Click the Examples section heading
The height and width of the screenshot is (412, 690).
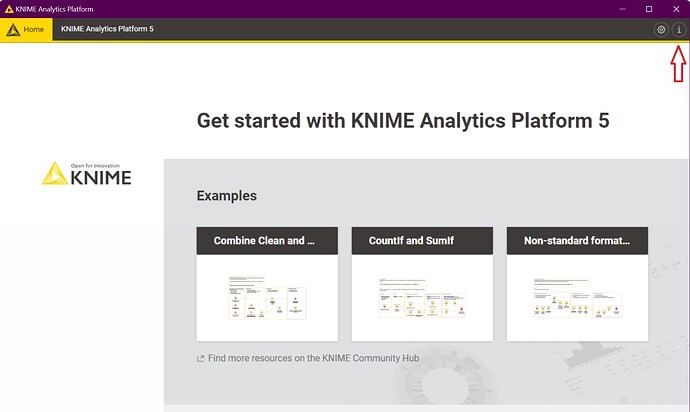click(x=226, y=196)
